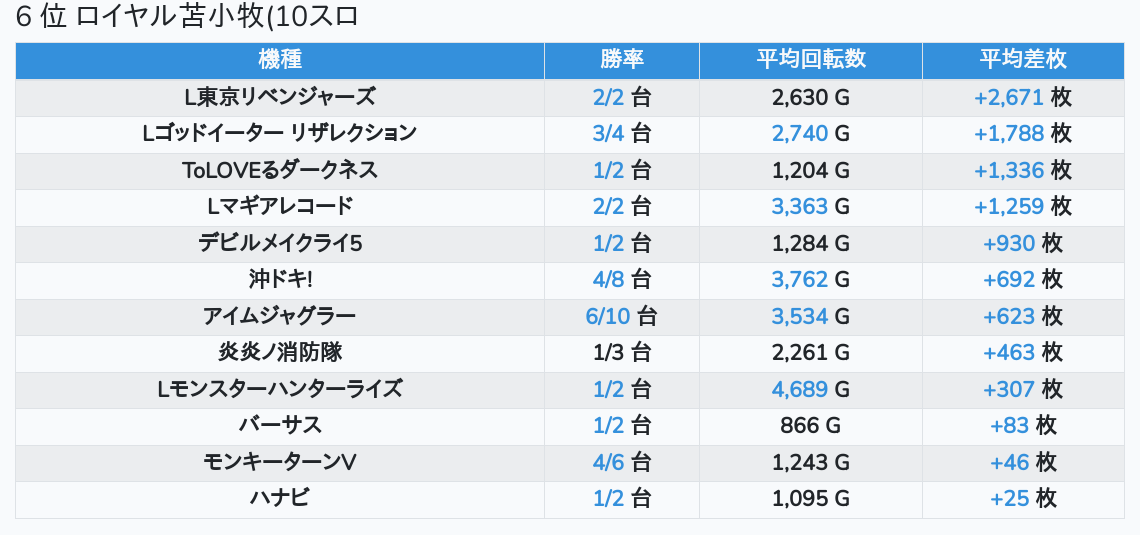Click the 機種 column header

280,60
